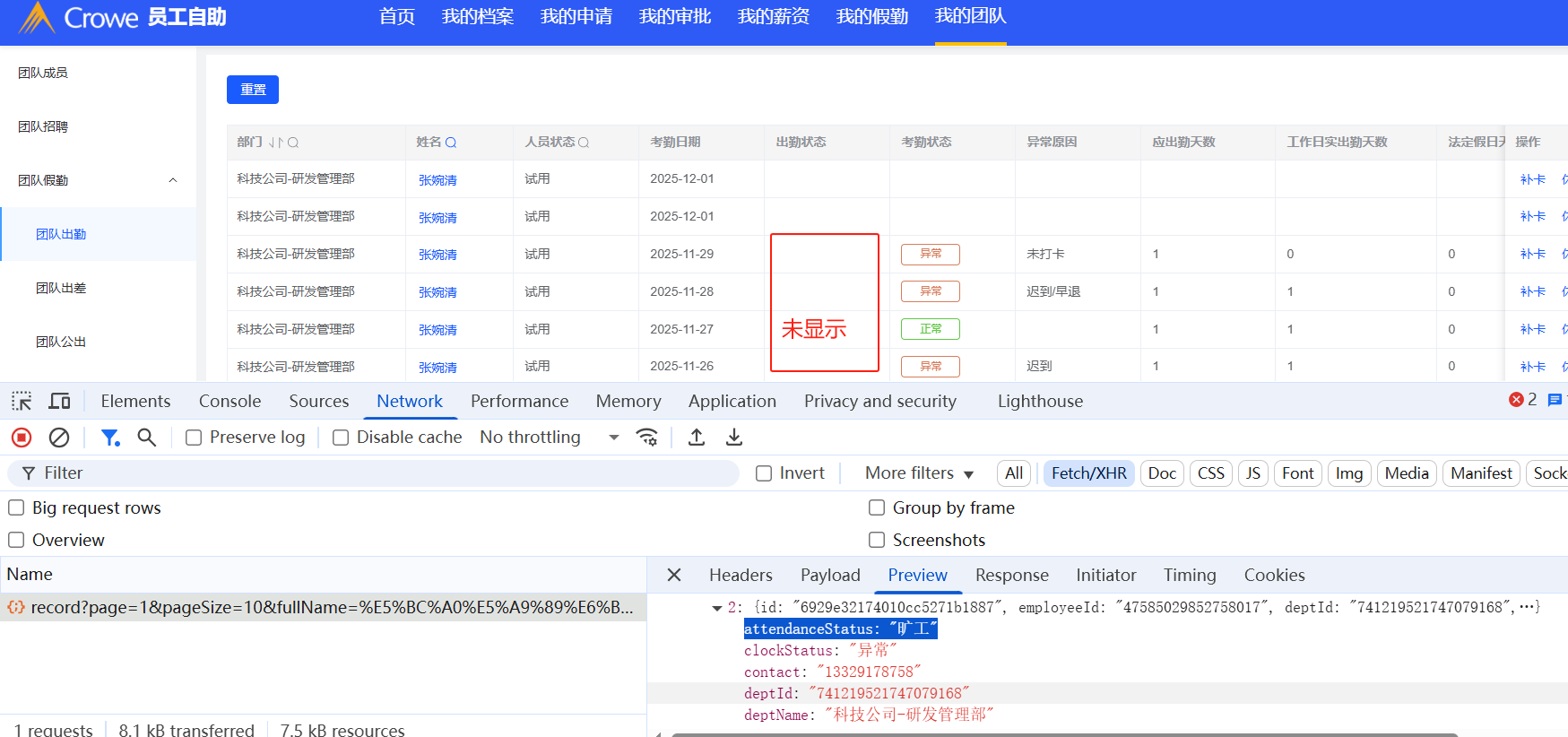Open the network conditions wifi icon

click(646, 438)
